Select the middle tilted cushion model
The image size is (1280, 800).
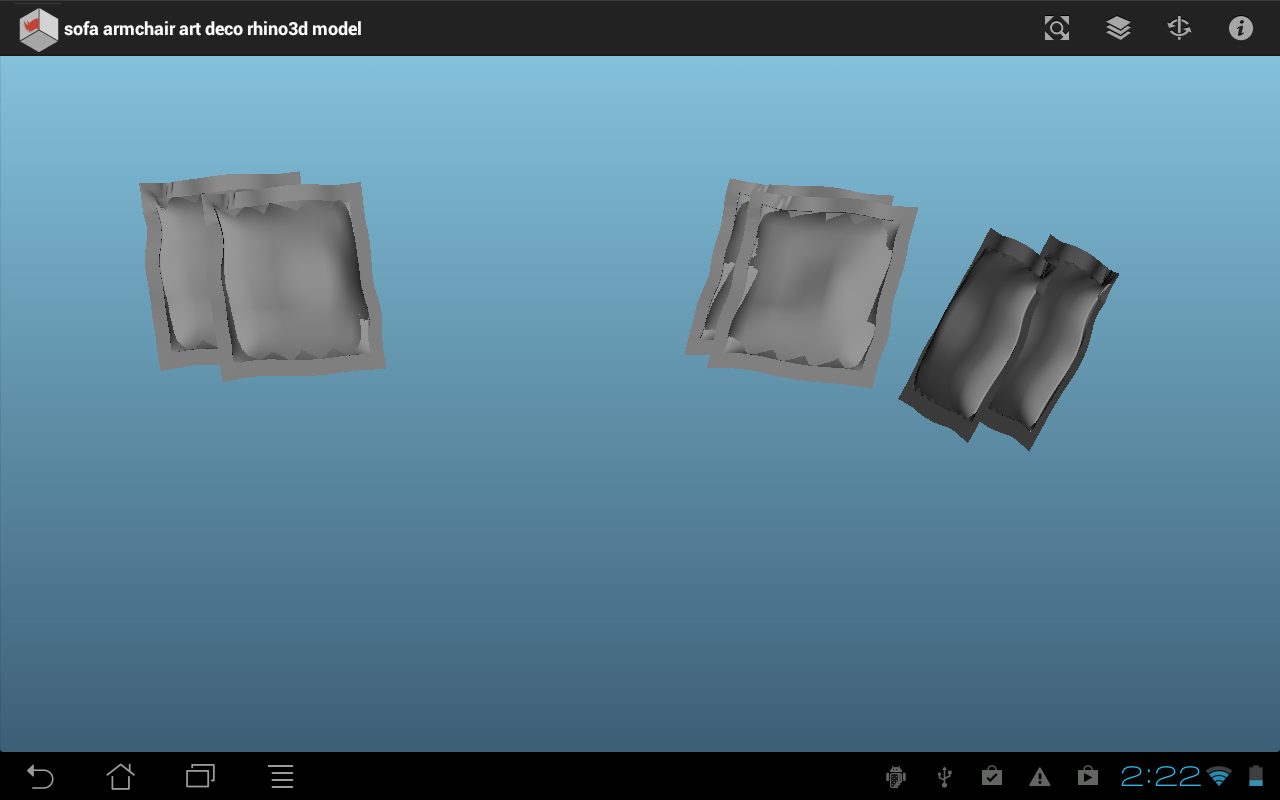click(800, 283)
